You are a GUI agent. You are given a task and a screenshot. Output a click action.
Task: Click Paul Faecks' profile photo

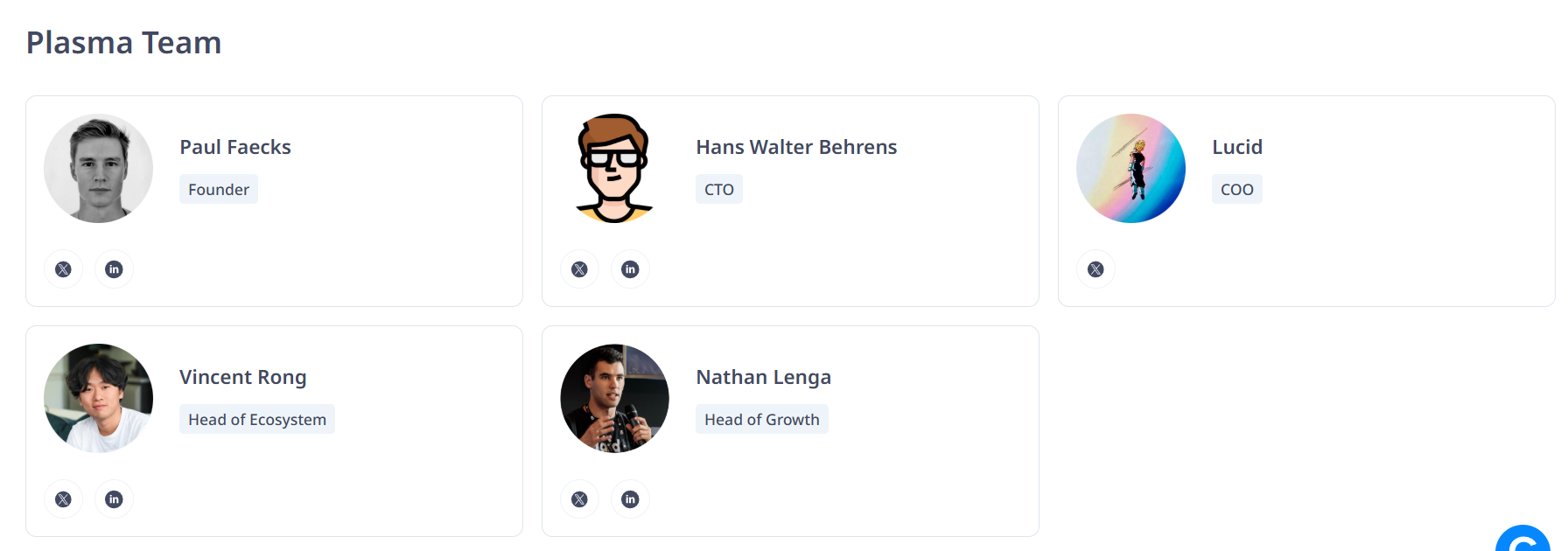tap(98, 168)
